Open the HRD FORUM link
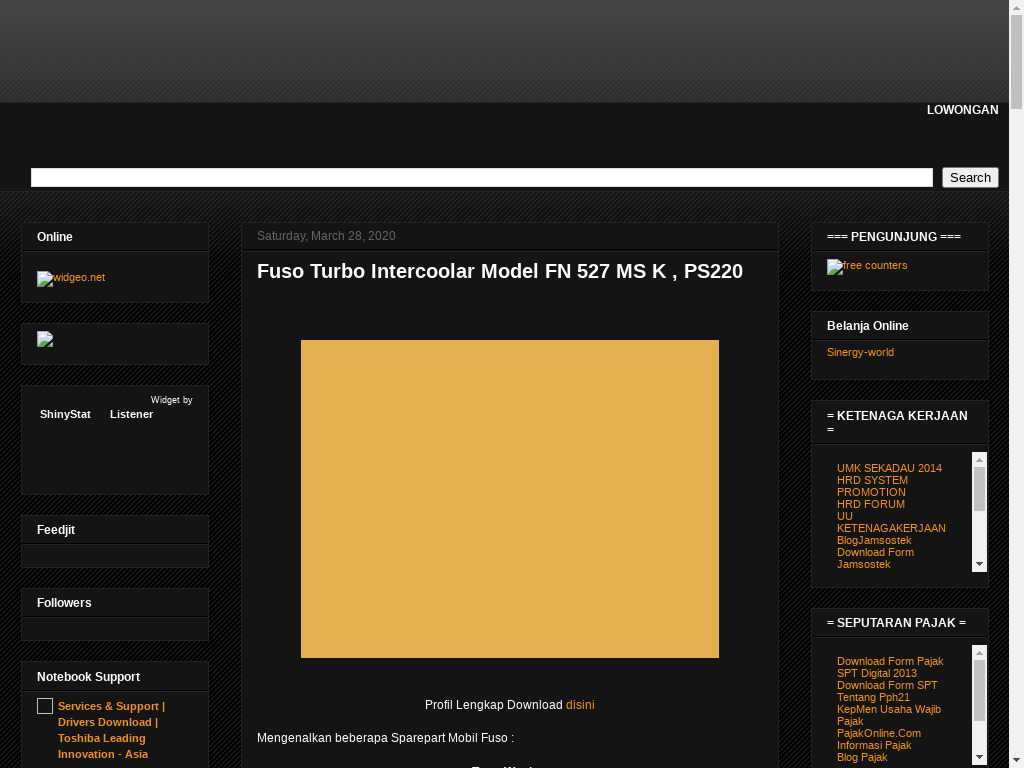Image resolution: width=1024 pixels, height=768 pixels. (x=870, y=504)
